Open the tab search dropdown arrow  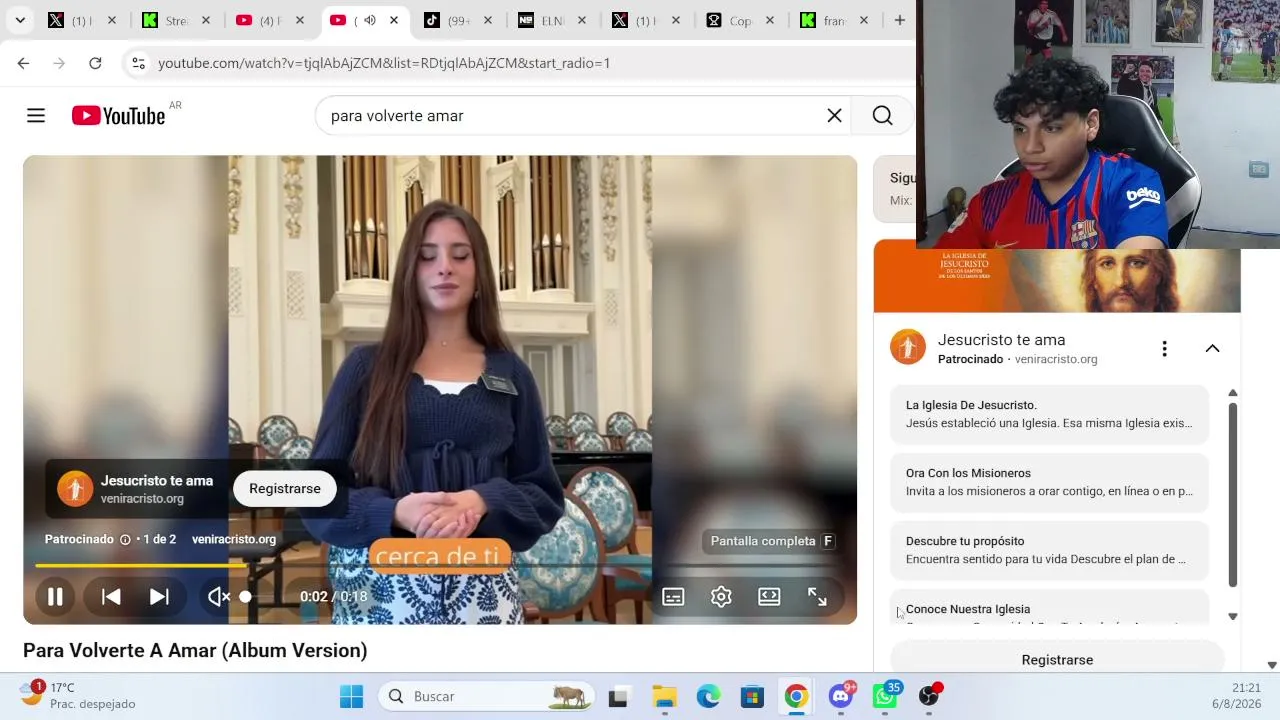click(x=20, y=20)
